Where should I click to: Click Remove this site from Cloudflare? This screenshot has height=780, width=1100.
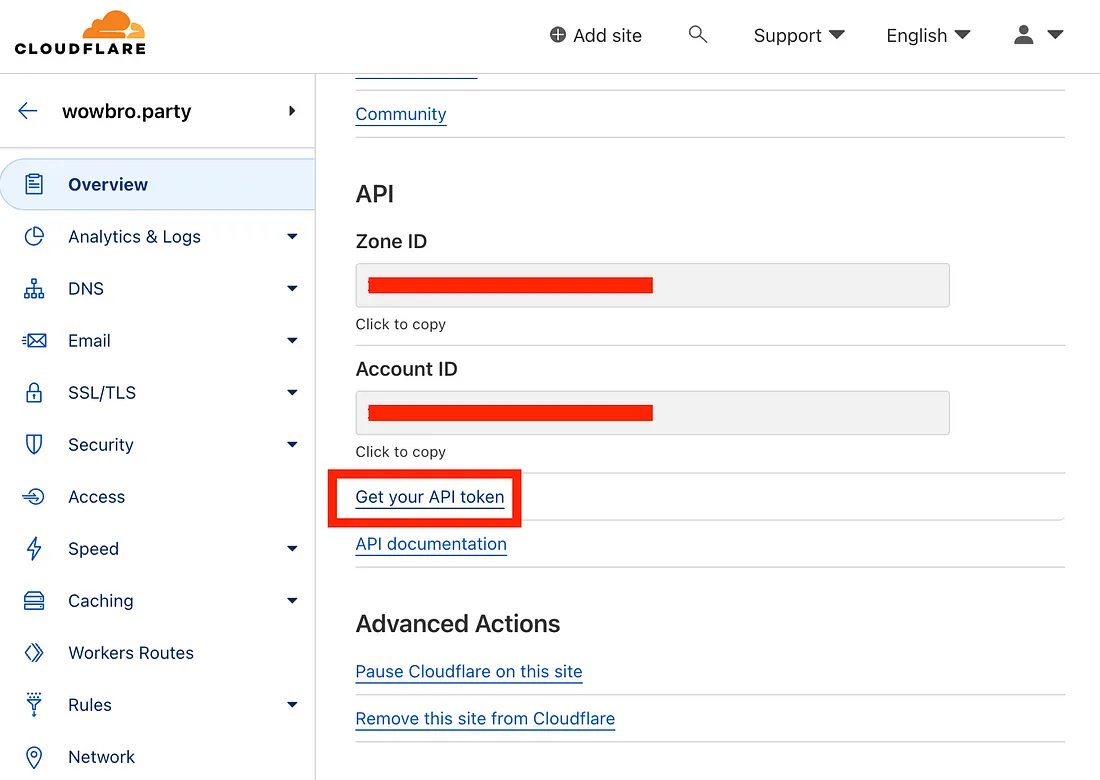[485, 719]
